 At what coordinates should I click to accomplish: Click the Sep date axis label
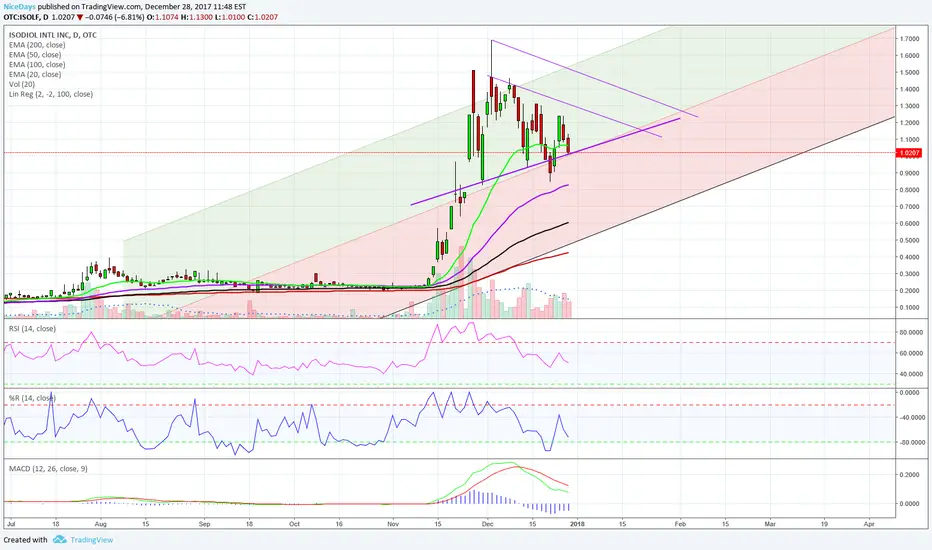[204, 524]
